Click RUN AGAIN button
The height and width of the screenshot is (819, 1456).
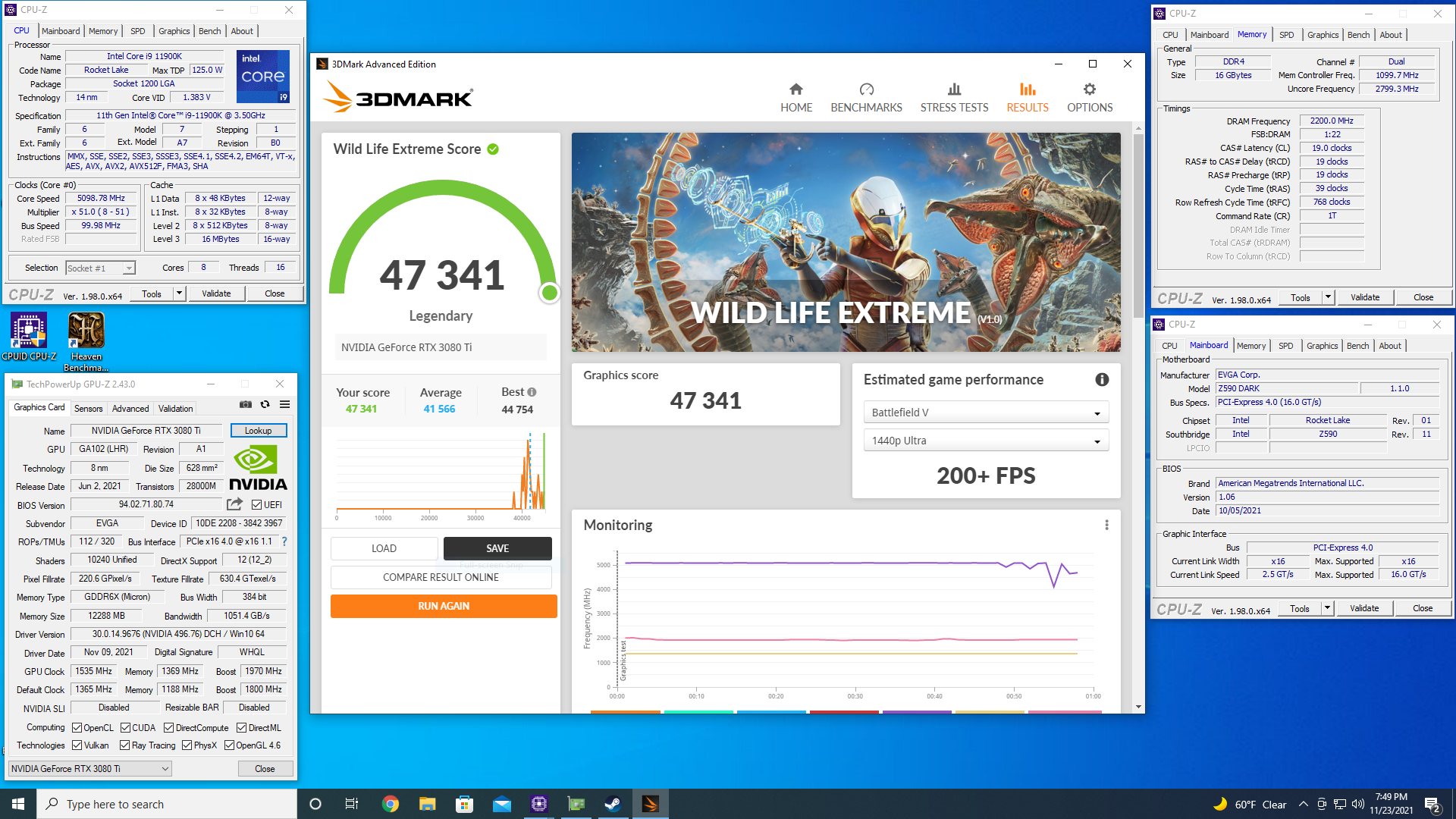click(444, 606)
